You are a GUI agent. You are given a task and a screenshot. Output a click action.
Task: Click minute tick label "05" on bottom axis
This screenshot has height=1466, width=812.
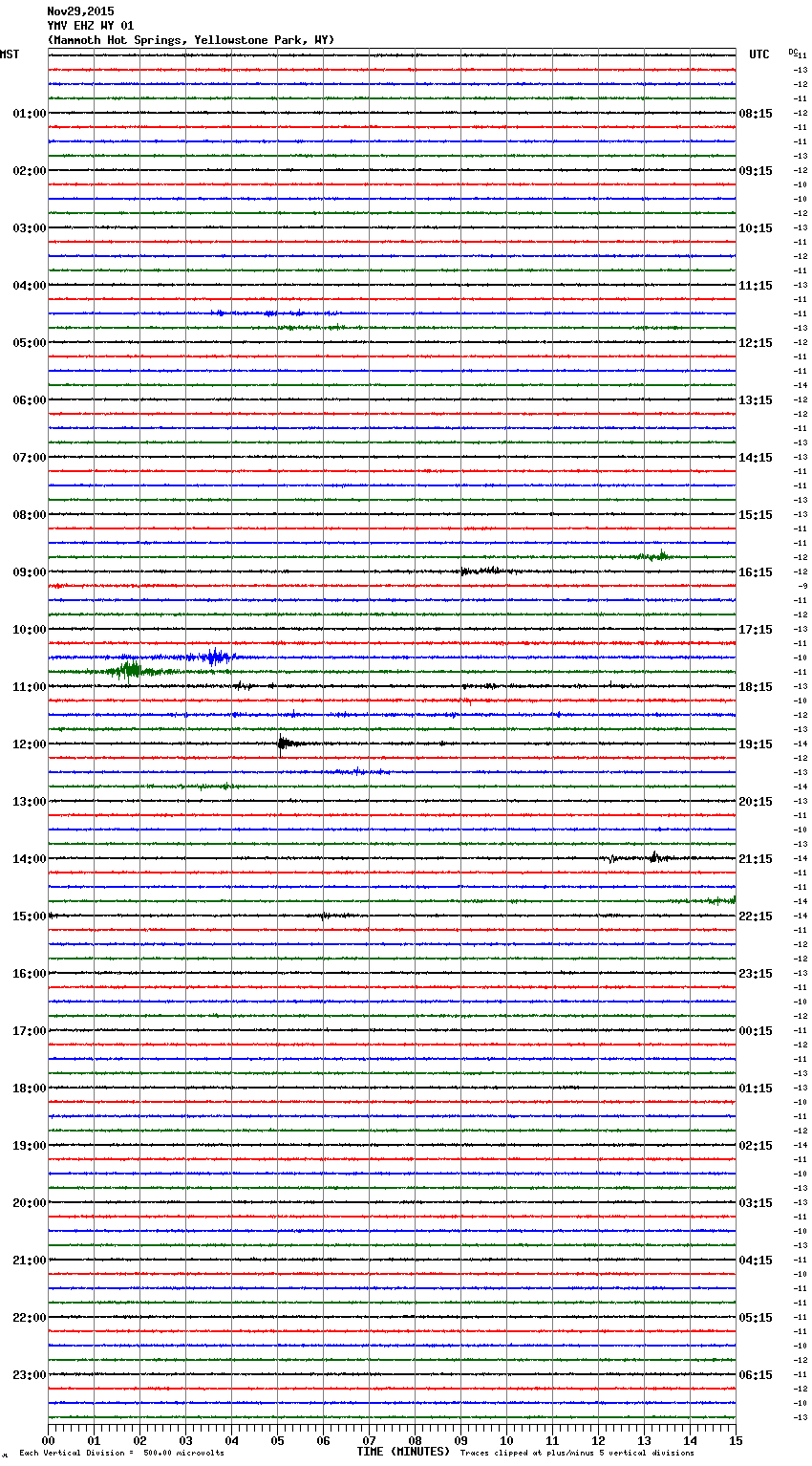(x=278, y=1440)
